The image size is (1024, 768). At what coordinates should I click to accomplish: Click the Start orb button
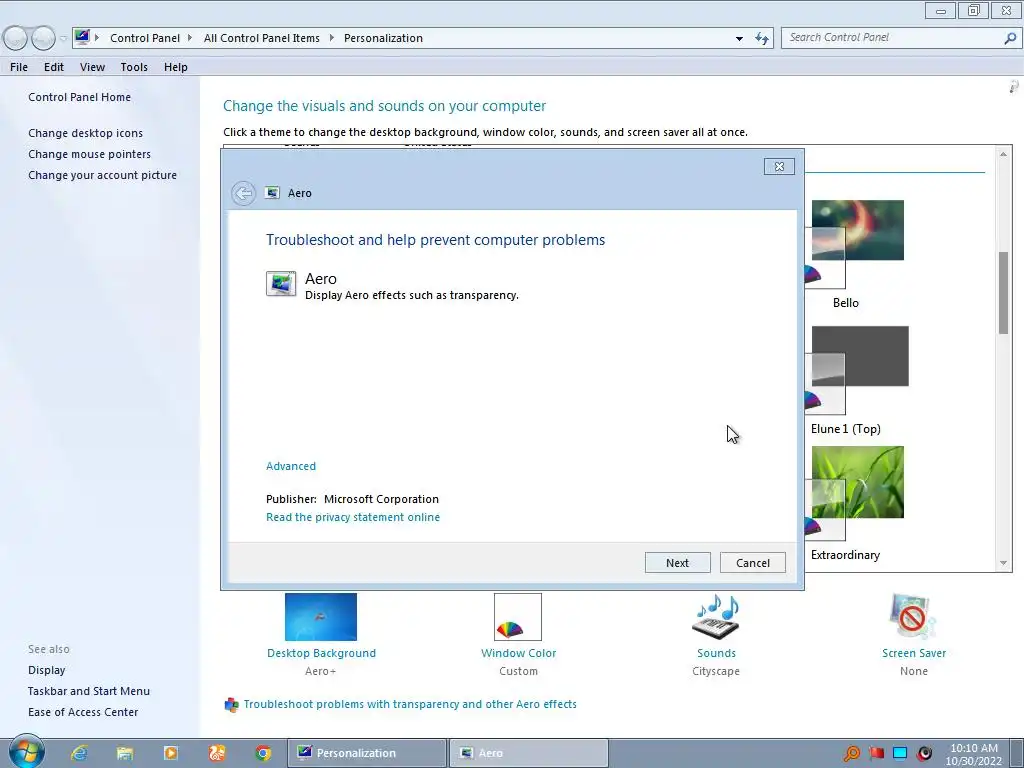[x=25, y=752]
